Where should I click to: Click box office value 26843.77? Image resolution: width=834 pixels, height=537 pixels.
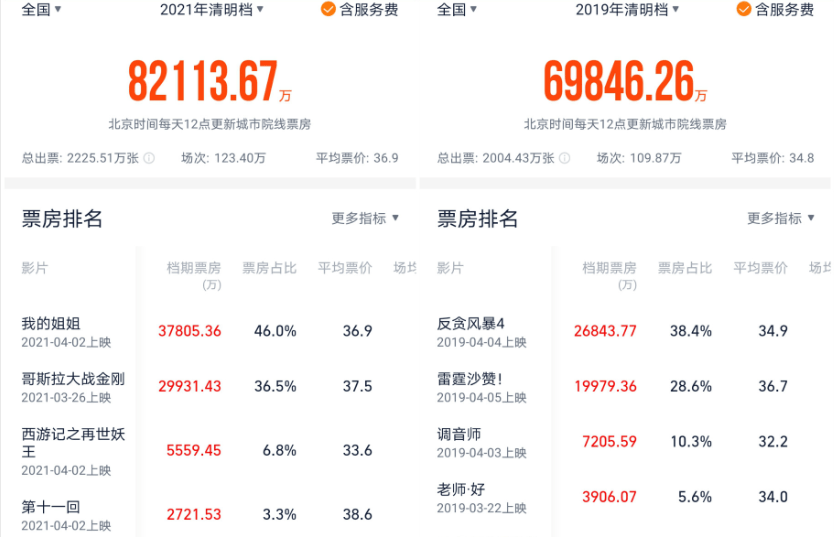[605, 331]
